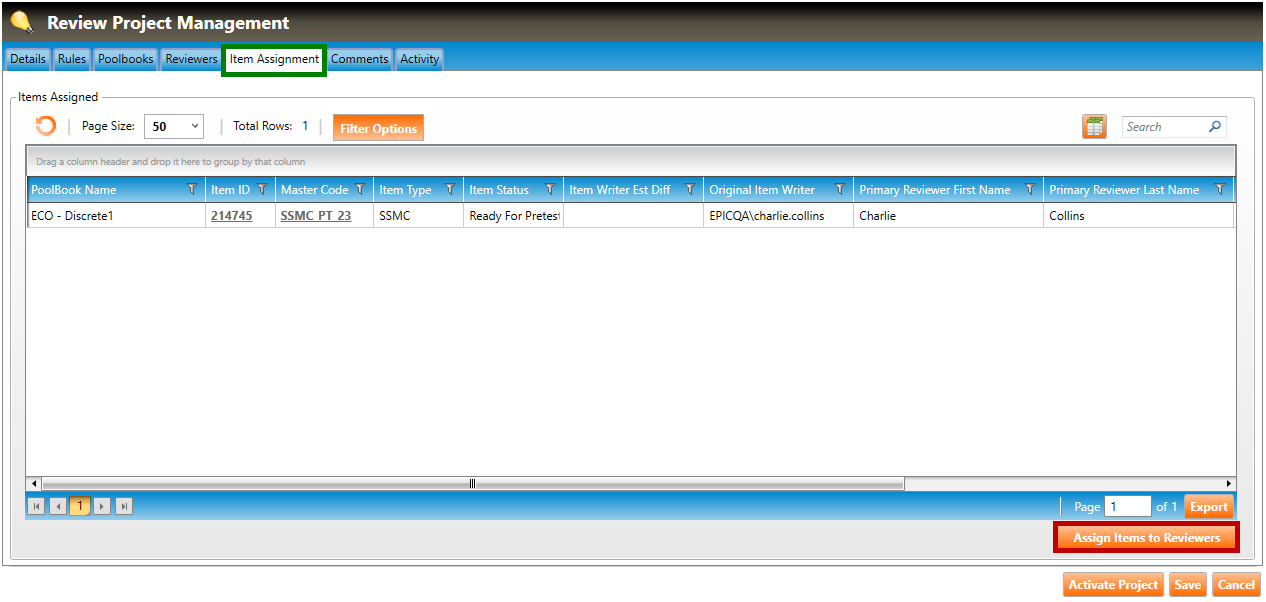Click the spreadsheet column chooser icon
Image resolution: width=1266 pixels, height=602 pixels.
point(1094,127)
